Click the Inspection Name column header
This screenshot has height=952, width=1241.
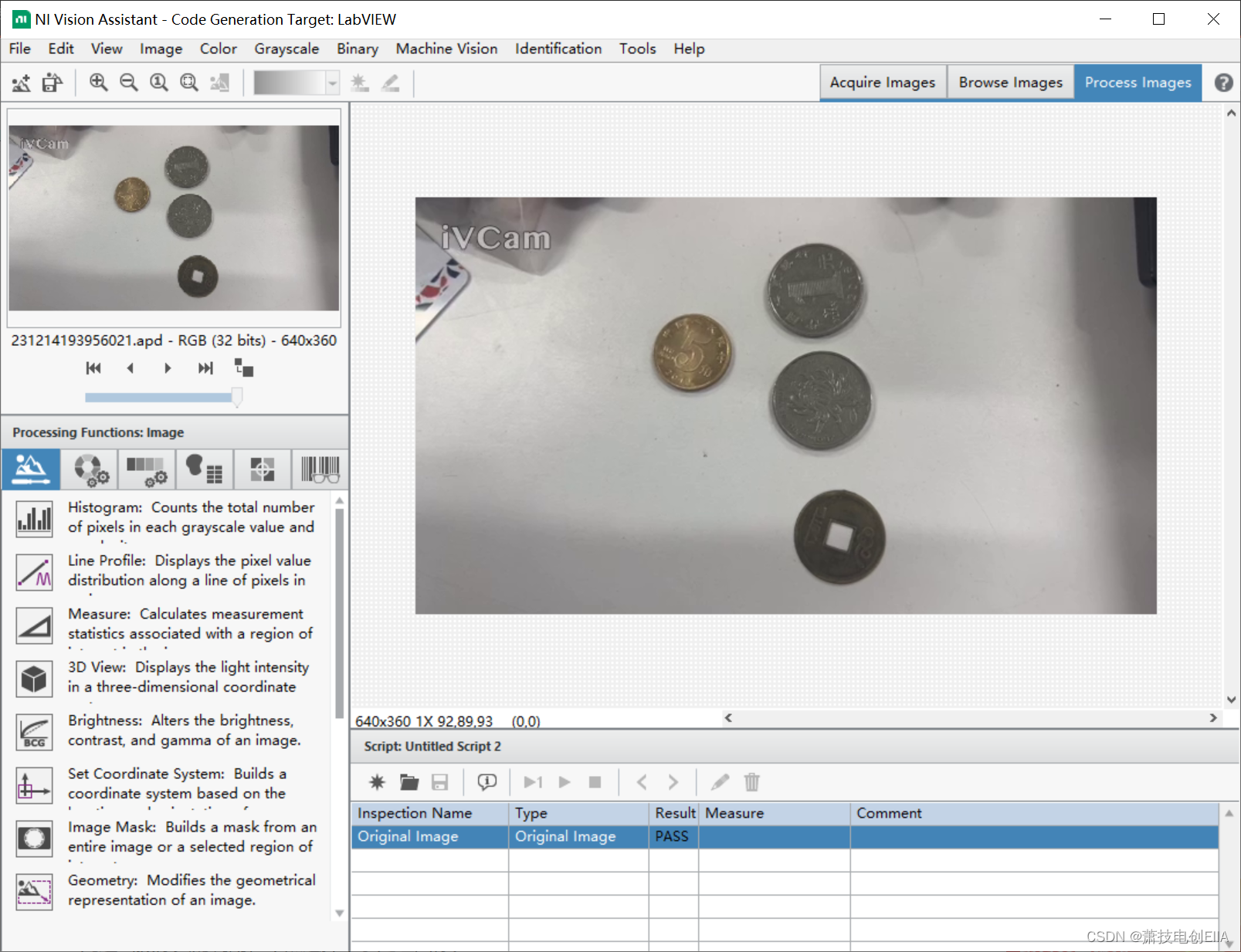pyautogui.click(x=430, y=813)
